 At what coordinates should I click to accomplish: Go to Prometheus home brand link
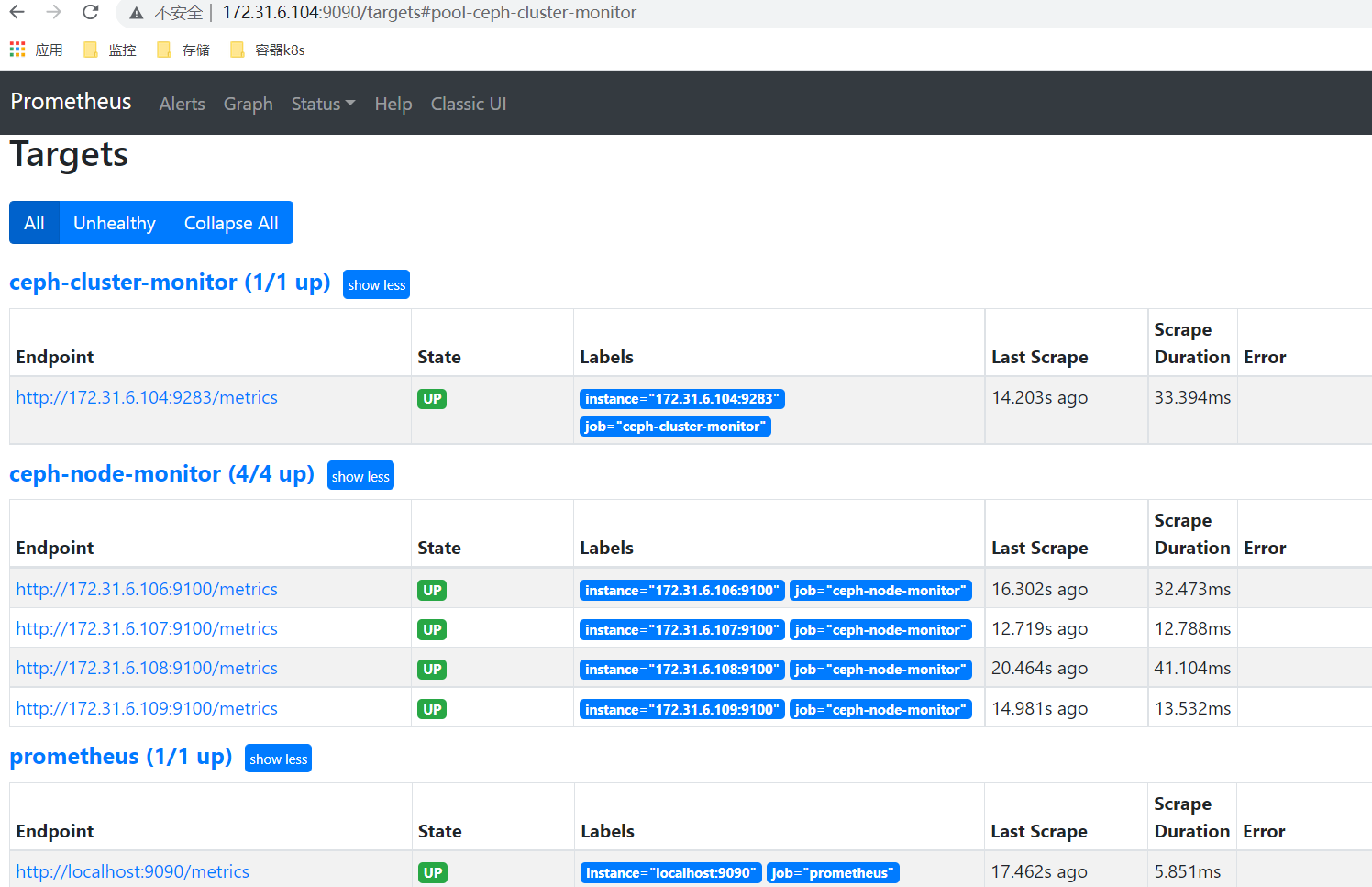pyautogui.click(x=71, y=102)
